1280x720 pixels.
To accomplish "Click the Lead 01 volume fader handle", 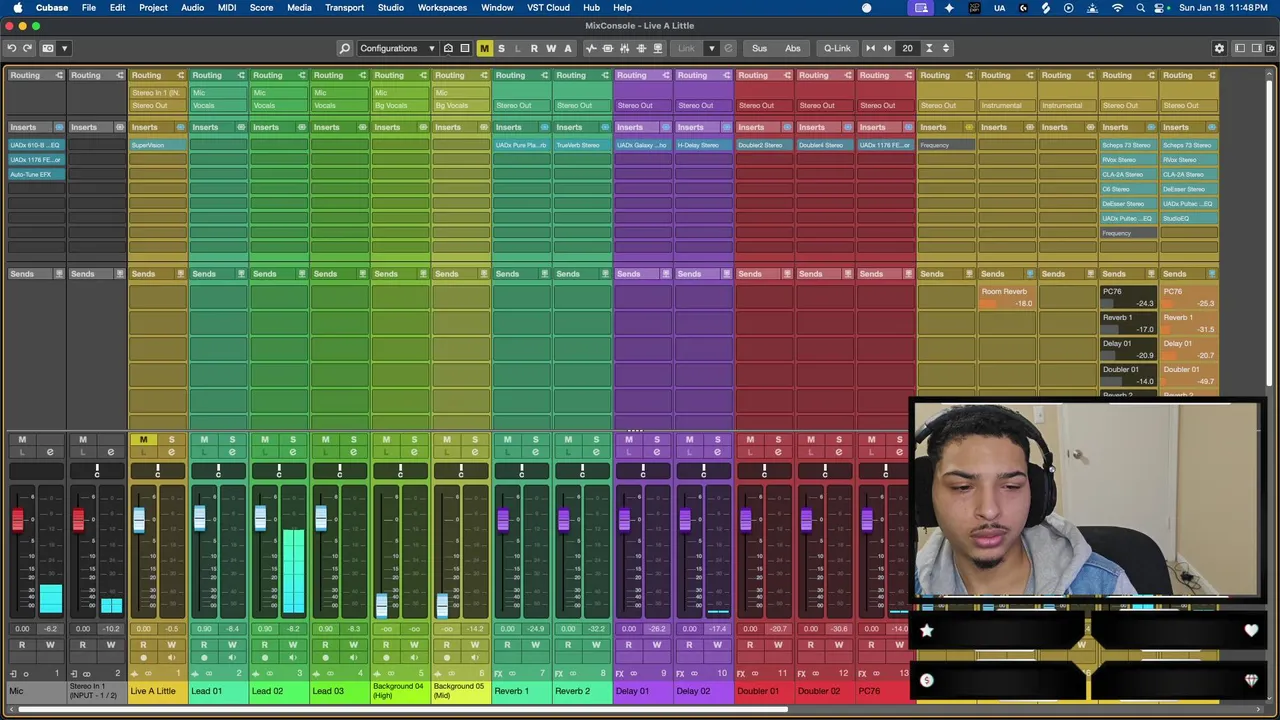I will point(200,518).
